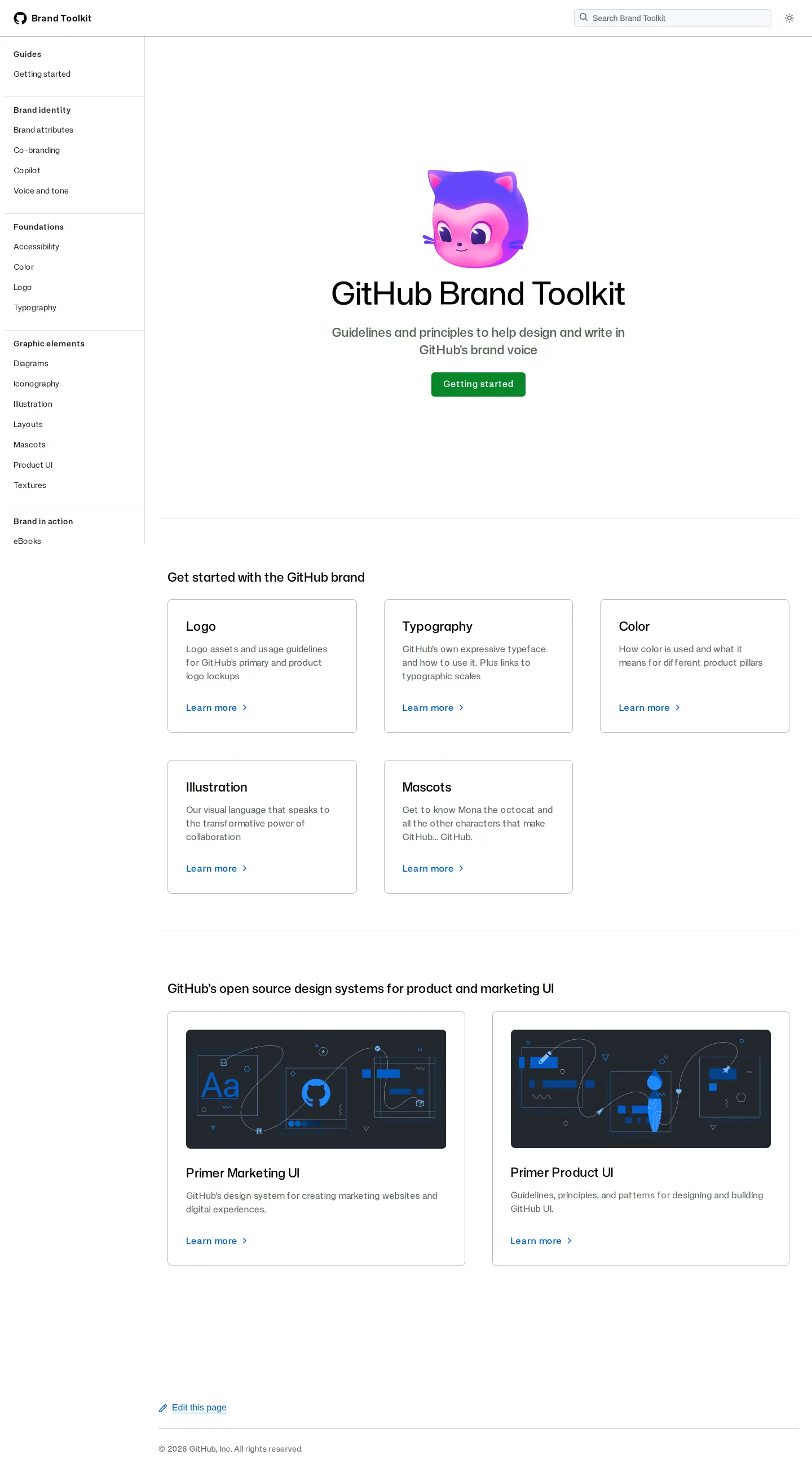Click the pencil icon beside Edit this page

[163, 1408]
